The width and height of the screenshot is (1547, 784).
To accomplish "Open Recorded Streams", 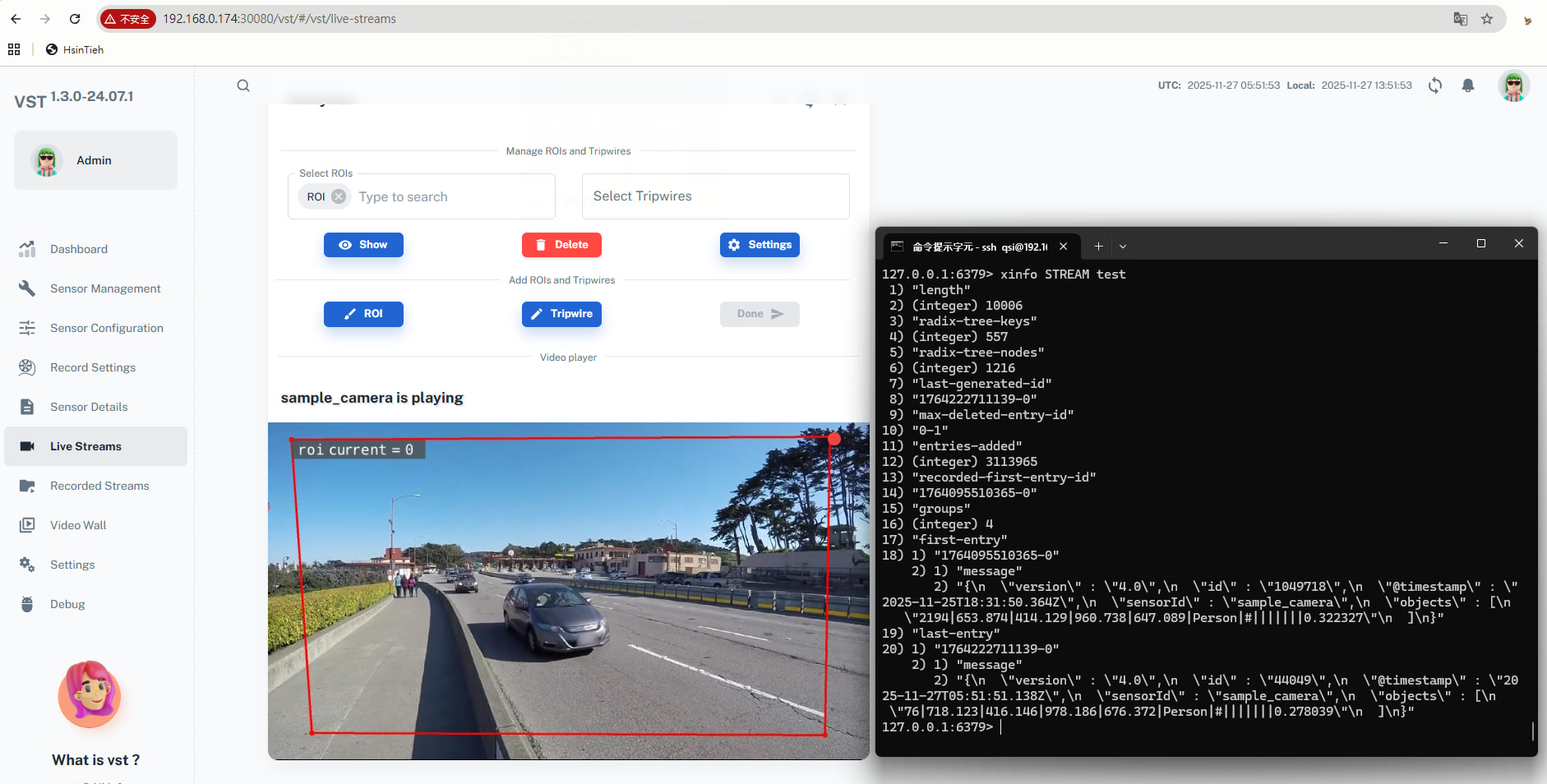I will 95,486.
